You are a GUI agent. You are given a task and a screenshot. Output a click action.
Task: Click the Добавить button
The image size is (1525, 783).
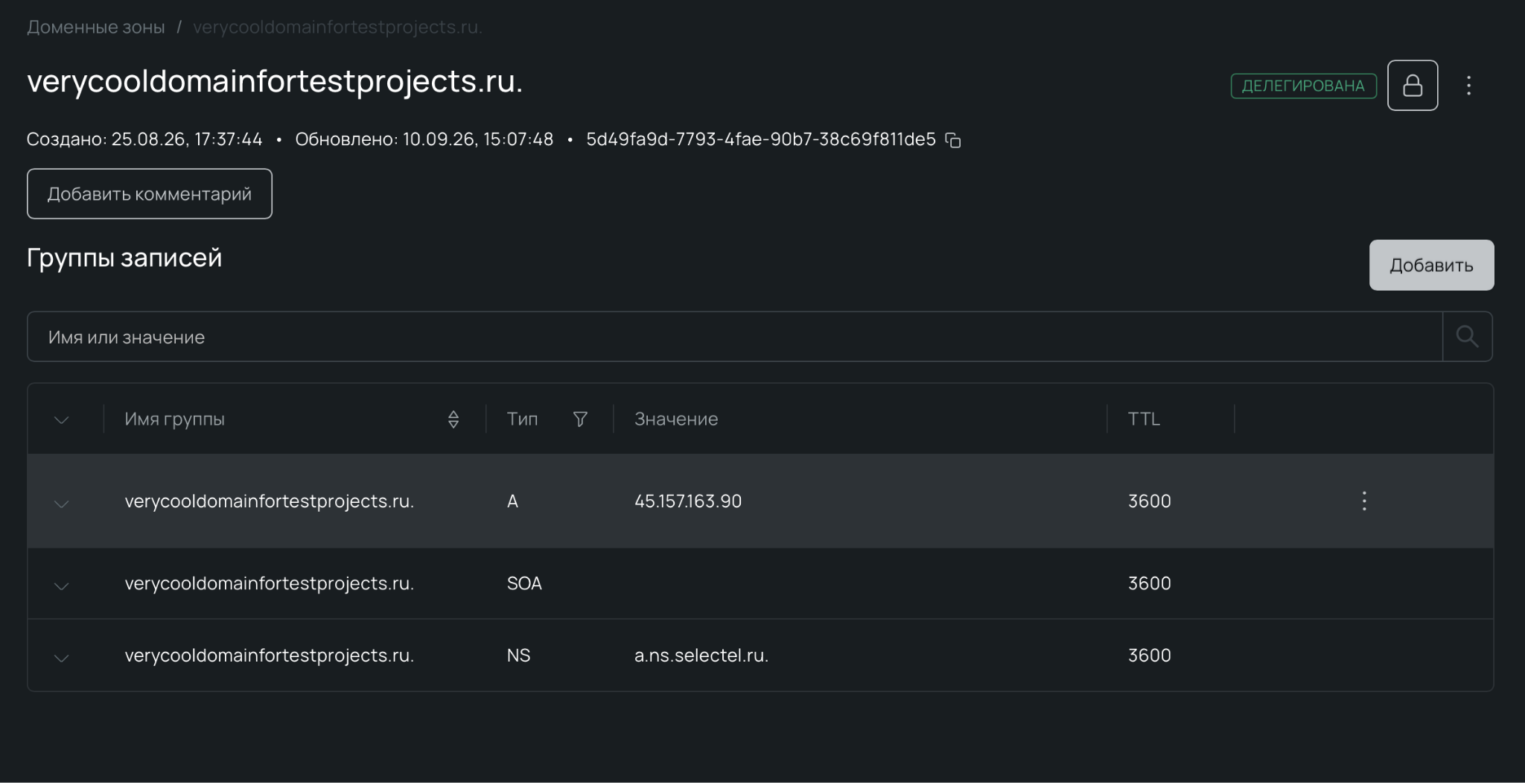[1431, 265]
